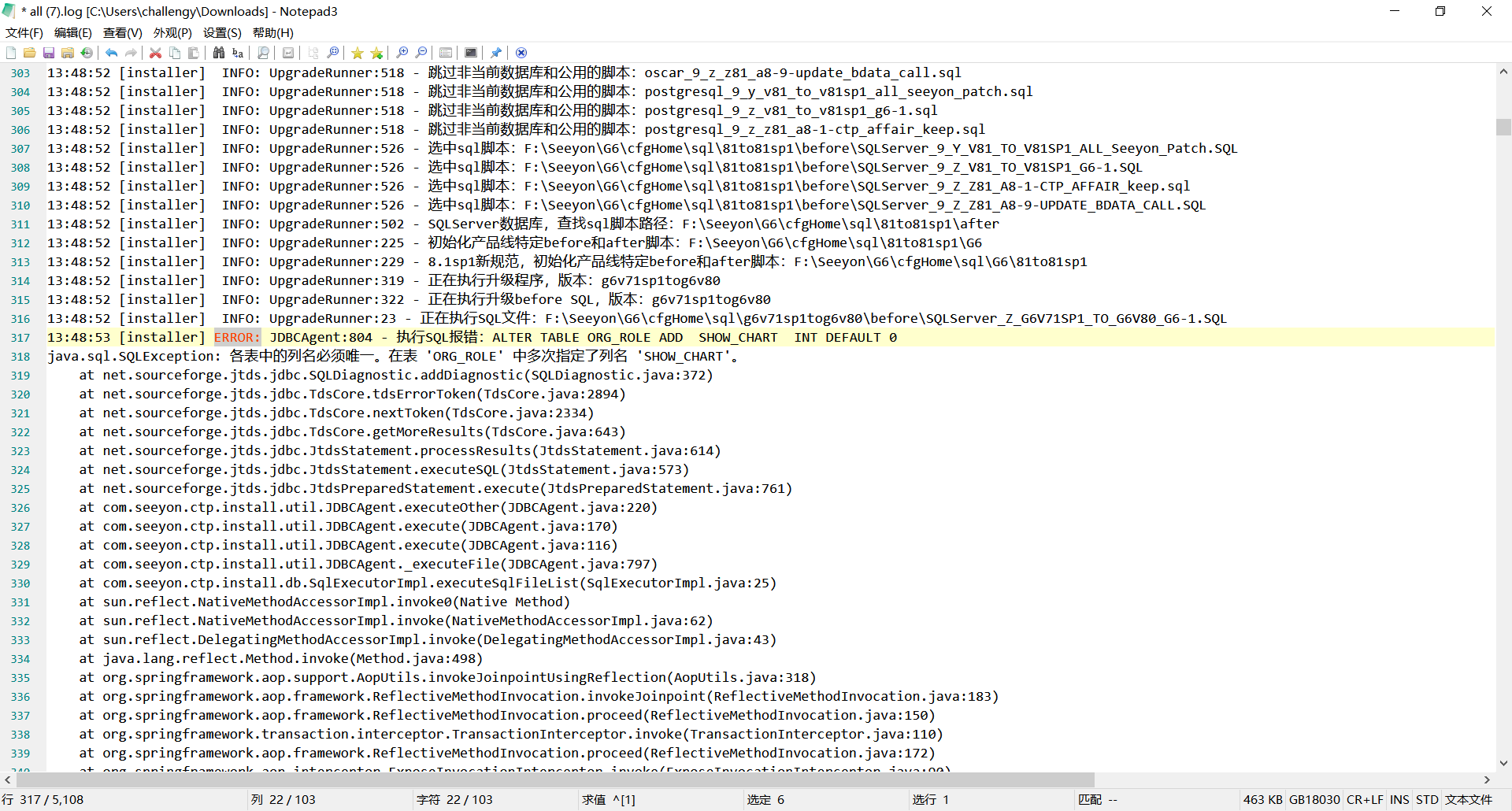Zoom out with the minus magnifier
This screenshot has height=811, width=1512.
[421, 53]
